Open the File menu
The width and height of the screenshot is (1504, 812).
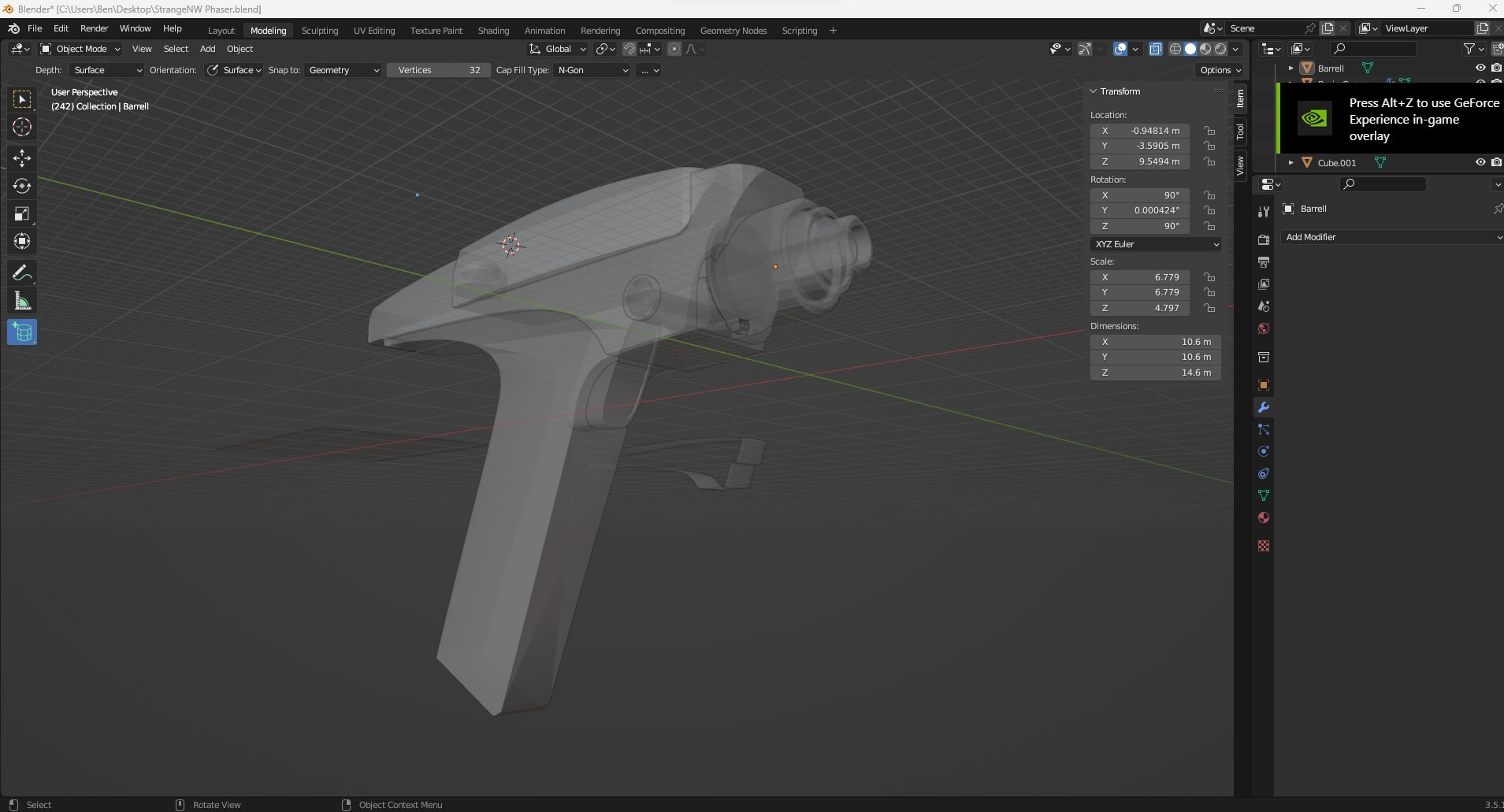coord(35,28)
